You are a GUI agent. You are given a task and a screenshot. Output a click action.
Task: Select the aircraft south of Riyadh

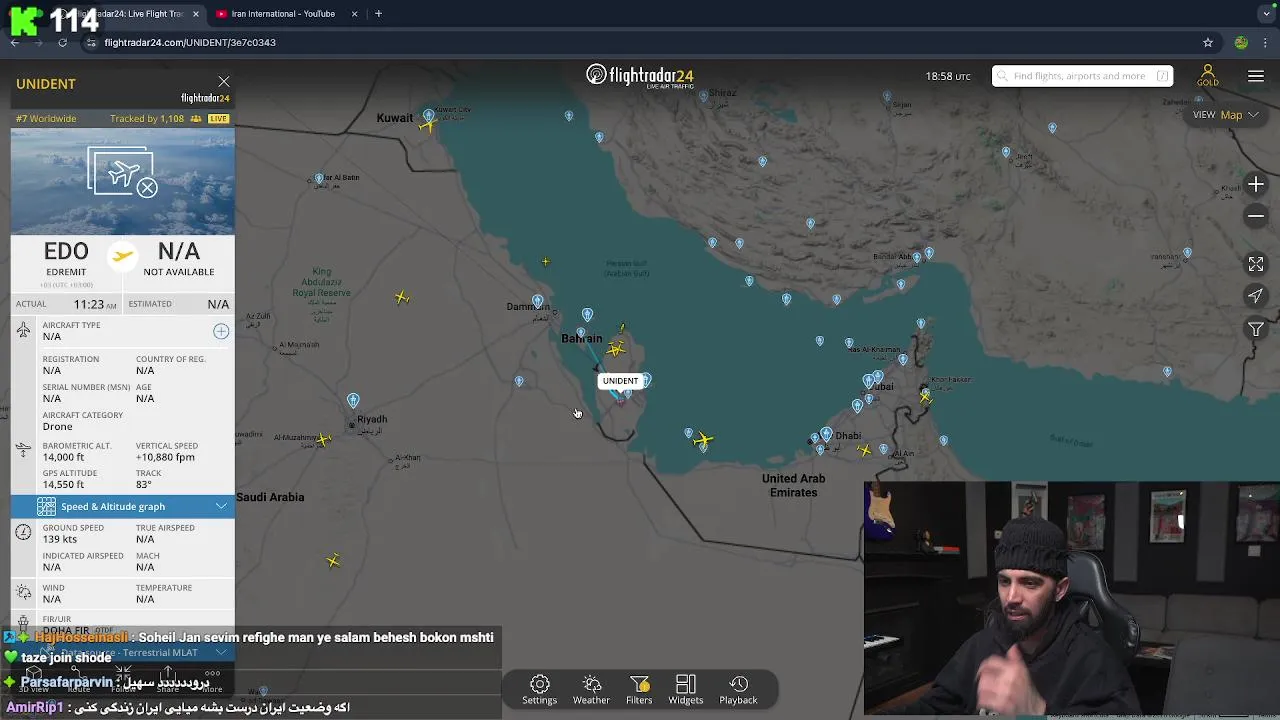[x=333, y=561]
